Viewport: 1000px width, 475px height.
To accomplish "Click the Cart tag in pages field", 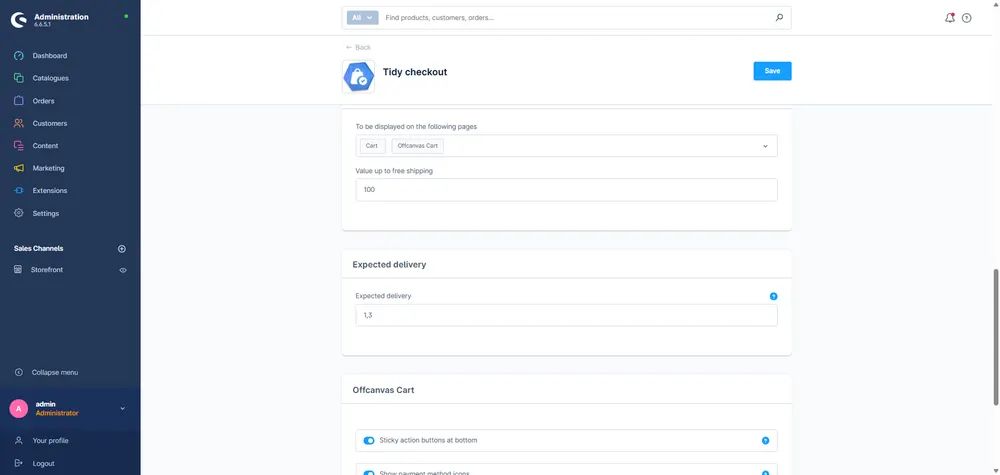I will click(x=372, y=146).
